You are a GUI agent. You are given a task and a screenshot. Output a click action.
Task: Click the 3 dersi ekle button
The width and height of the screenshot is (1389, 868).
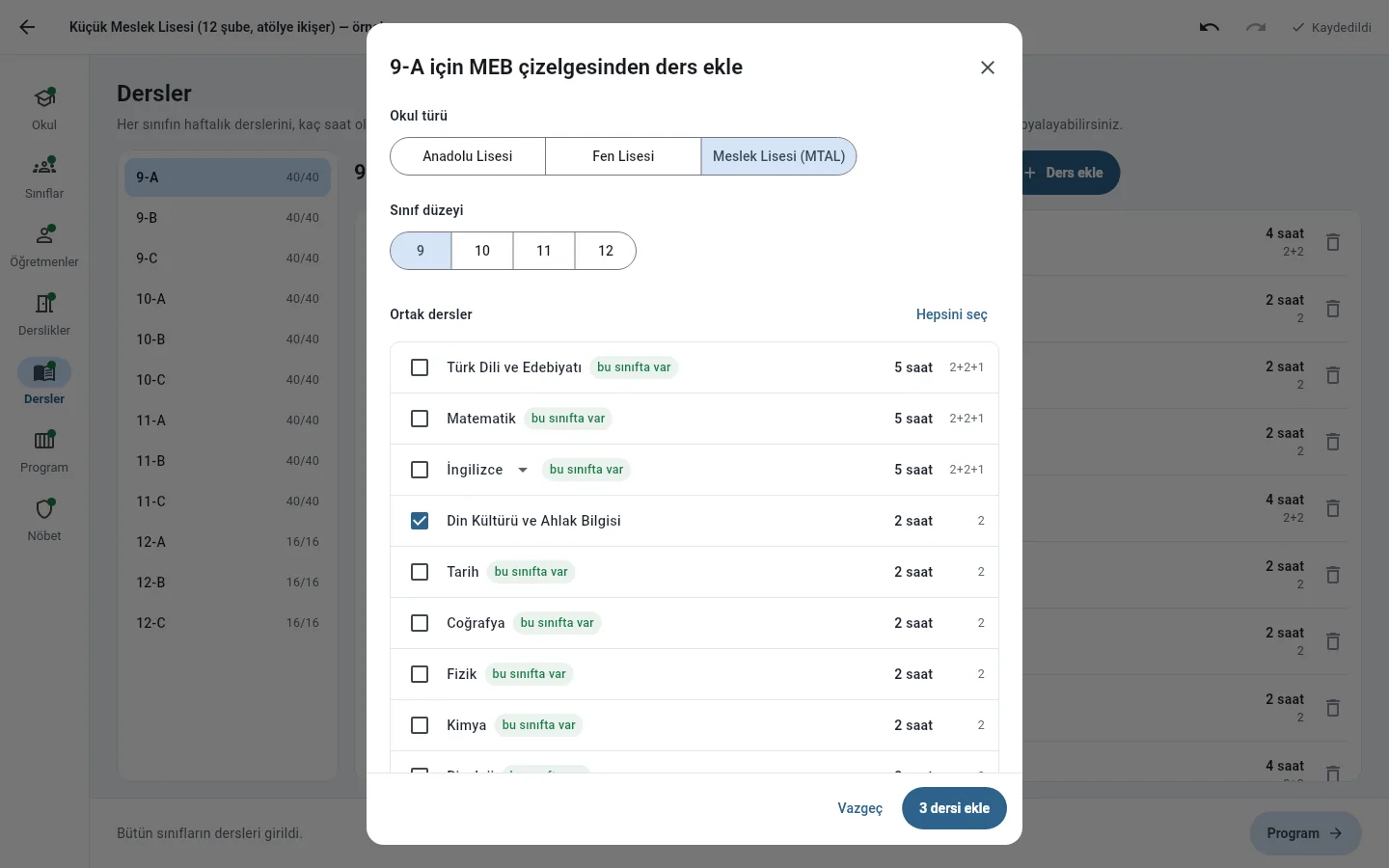[x=954, y=808]
